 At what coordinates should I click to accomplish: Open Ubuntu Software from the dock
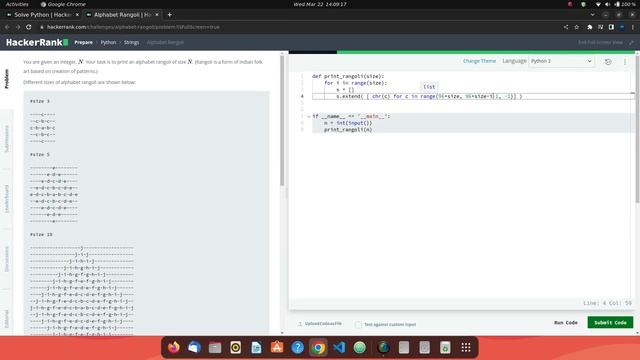click(277, 347)
